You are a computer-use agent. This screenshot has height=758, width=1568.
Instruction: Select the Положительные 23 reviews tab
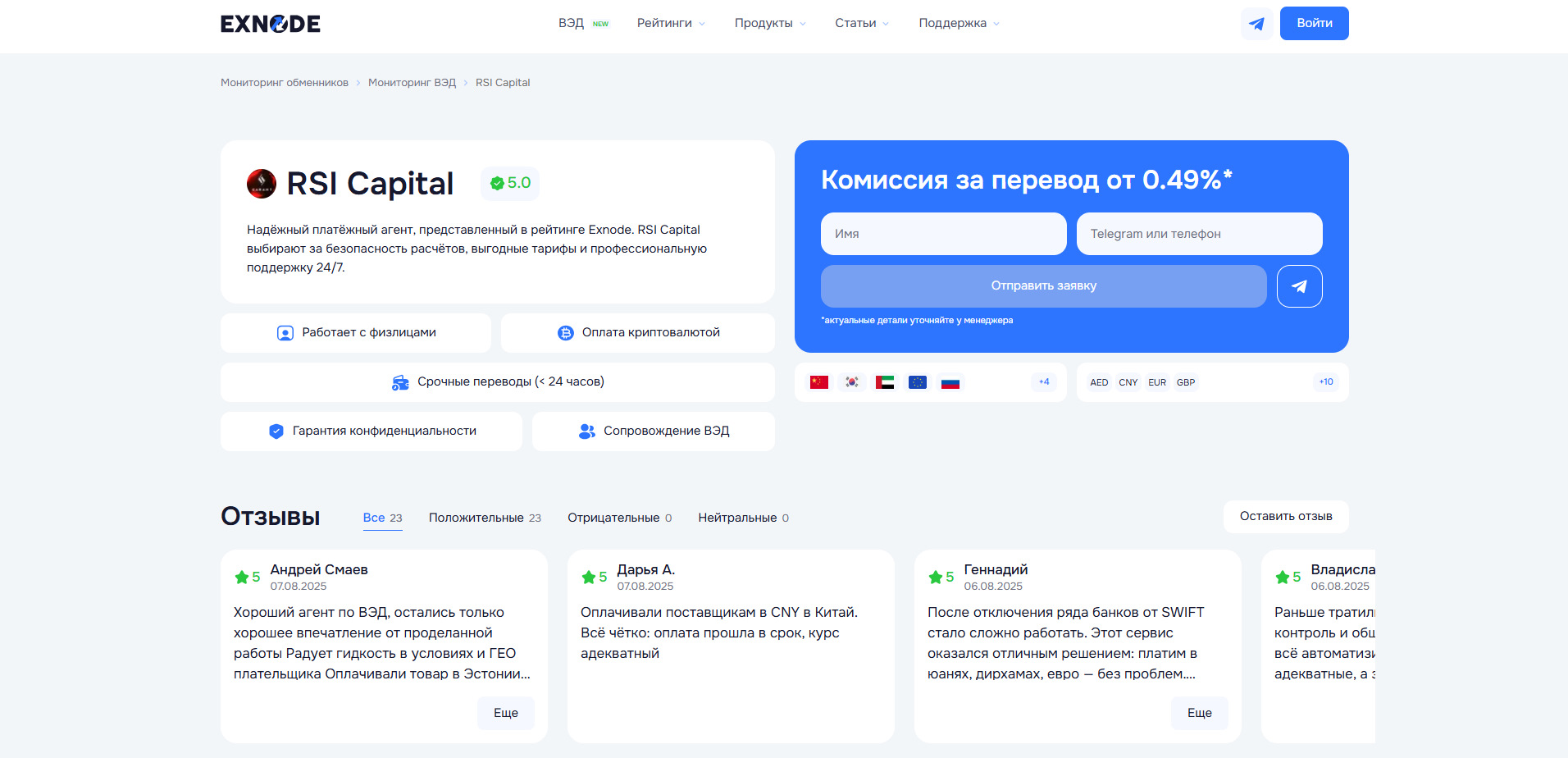[485, 518]
